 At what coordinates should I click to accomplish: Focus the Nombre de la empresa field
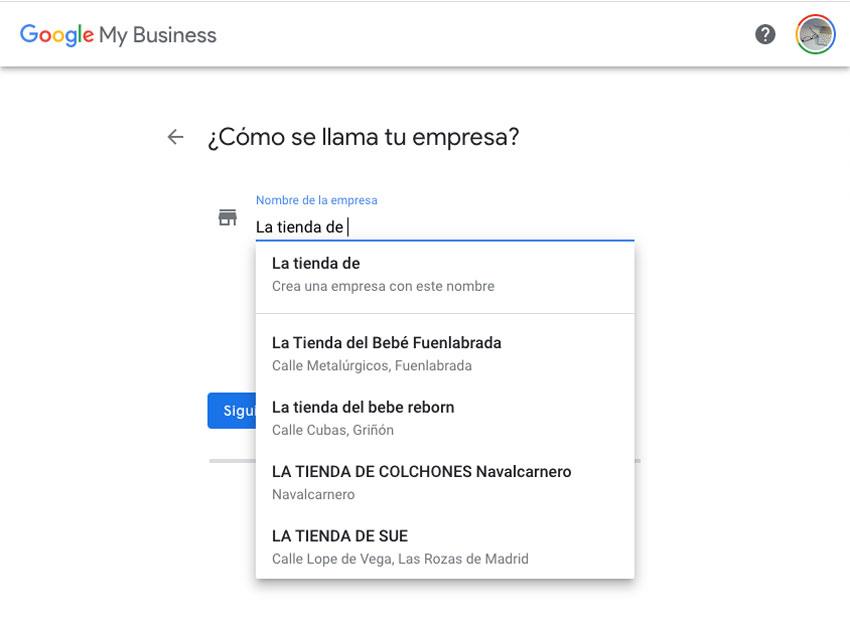(445, 227)
